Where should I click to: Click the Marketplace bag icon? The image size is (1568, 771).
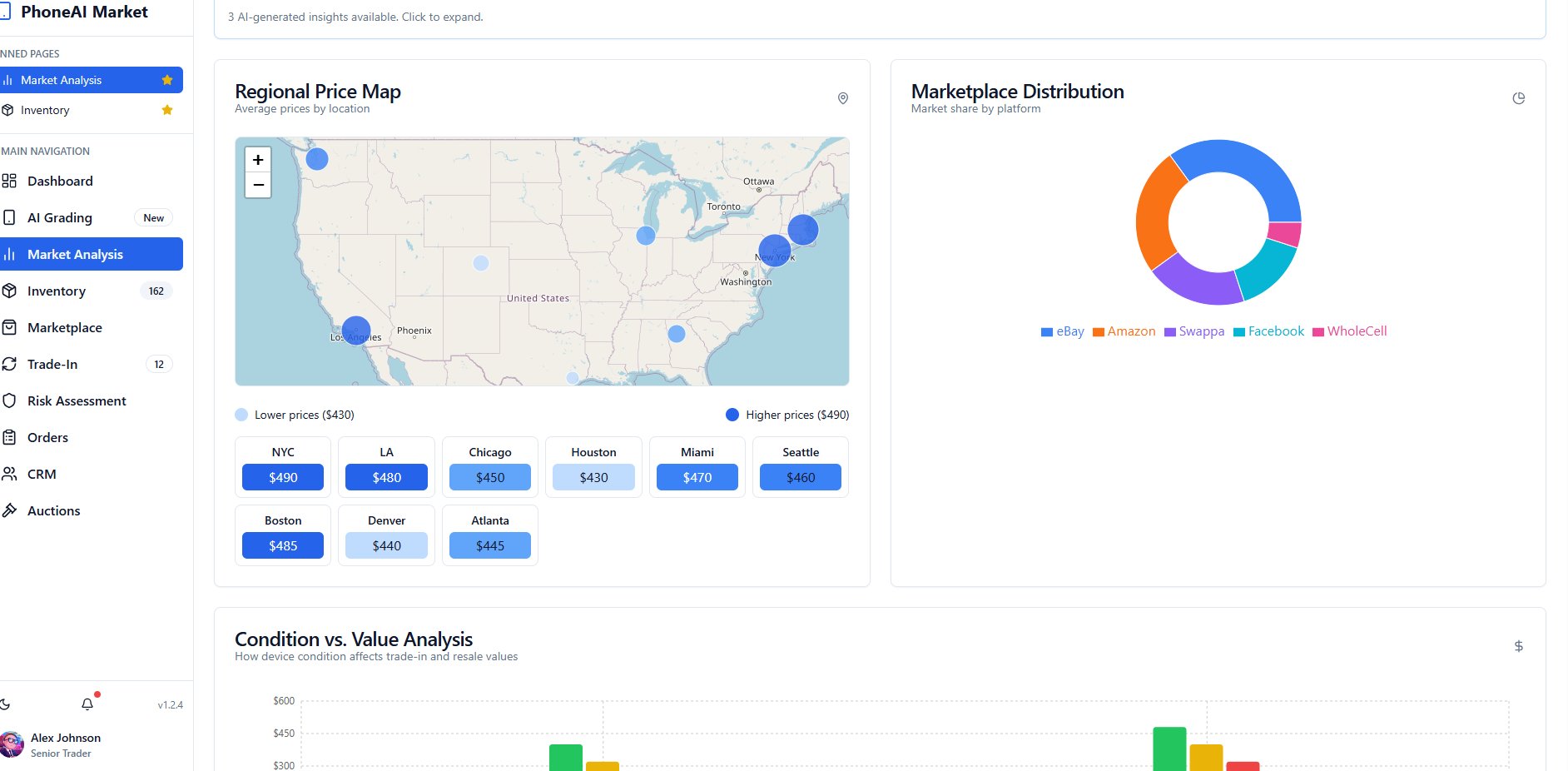click(x=9, y=327)
